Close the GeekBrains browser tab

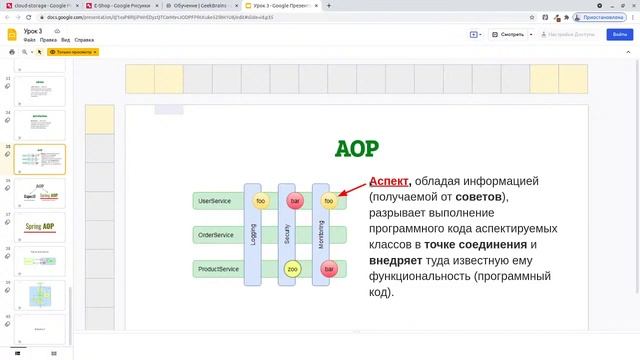click(x=236, y=6)
